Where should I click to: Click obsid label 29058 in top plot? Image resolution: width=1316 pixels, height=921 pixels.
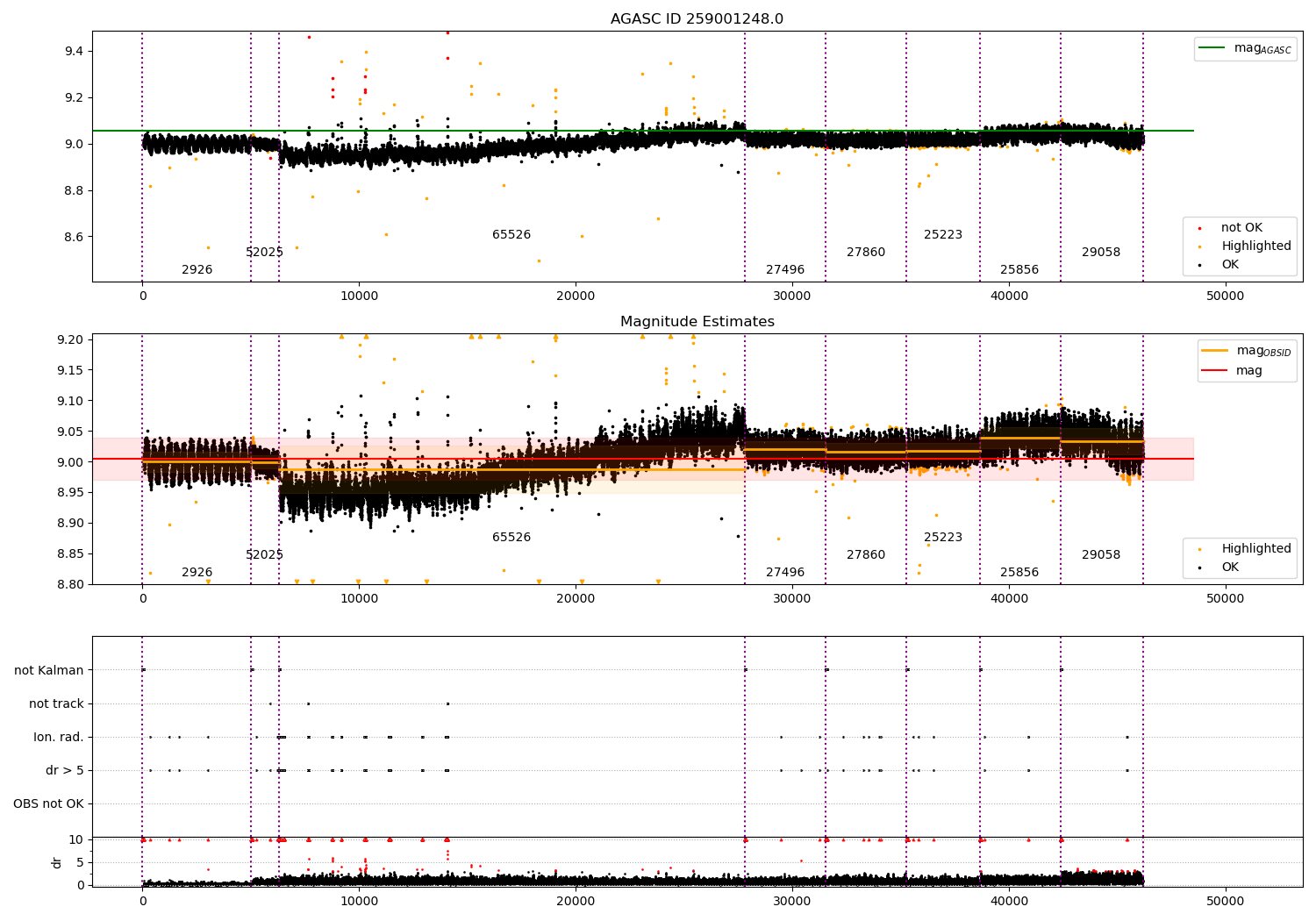pos(1101,253)
